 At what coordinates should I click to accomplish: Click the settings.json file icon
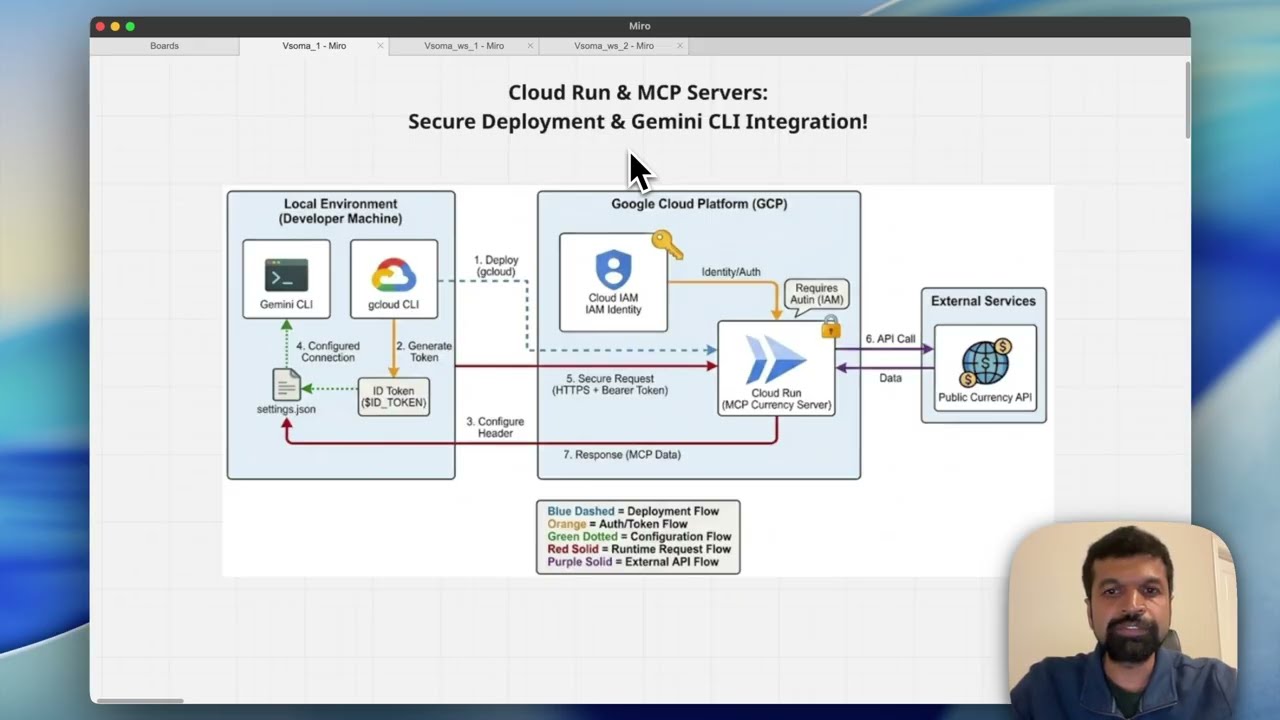286,385
